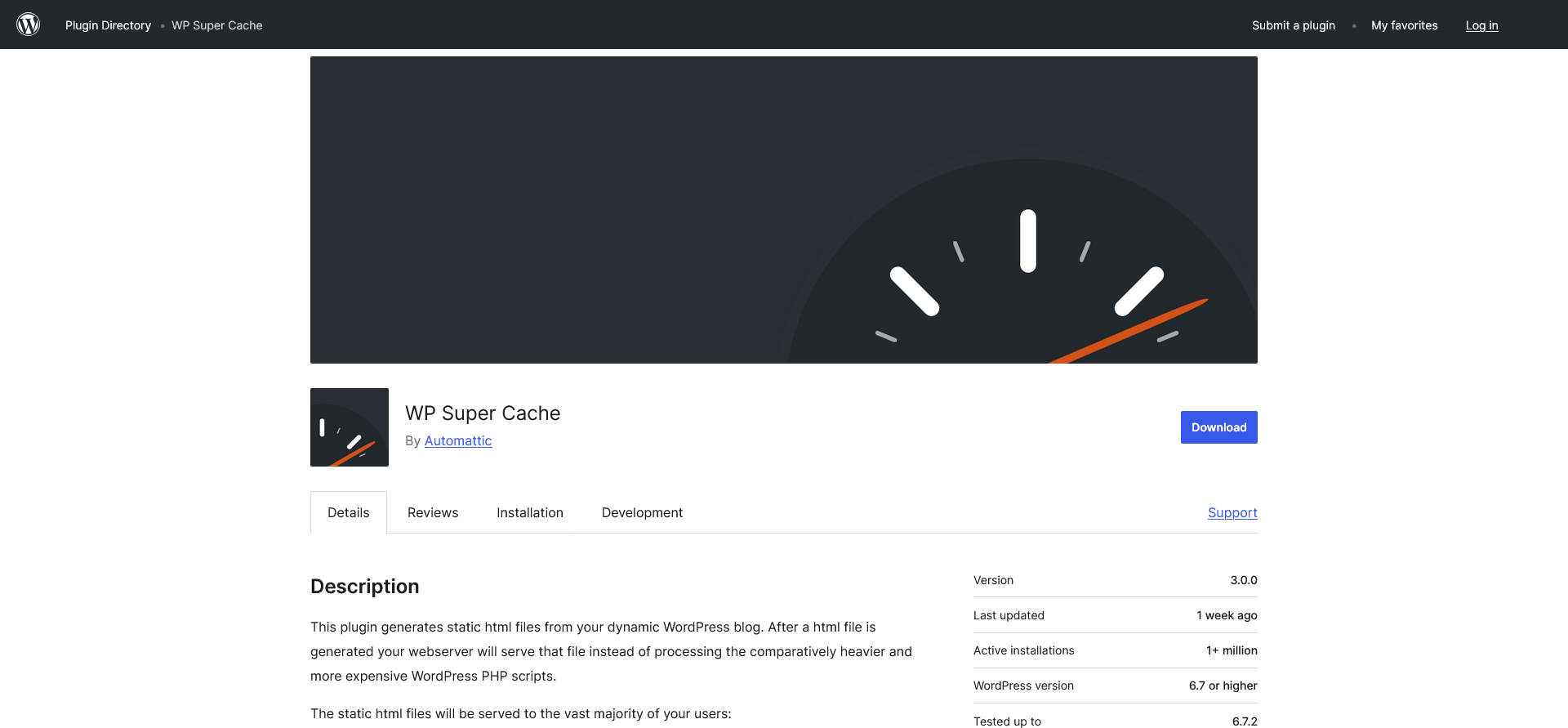Click the WordPress logo icon

pos(29,25)
